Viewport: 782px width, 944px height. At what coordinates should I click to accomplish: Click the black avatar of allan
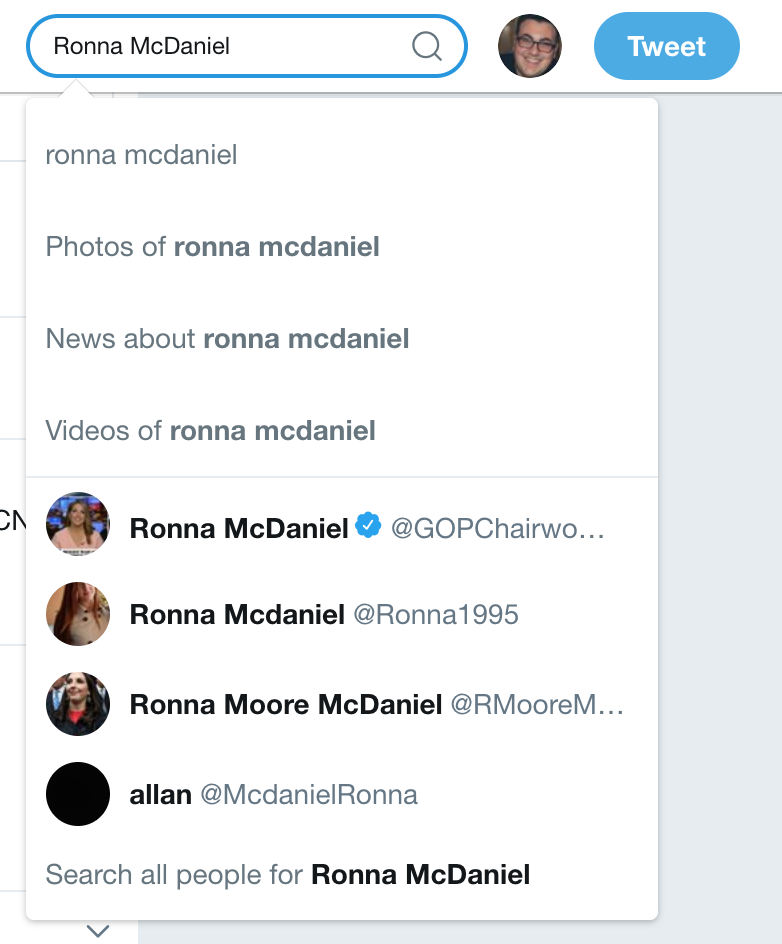(x=78, y=794)
